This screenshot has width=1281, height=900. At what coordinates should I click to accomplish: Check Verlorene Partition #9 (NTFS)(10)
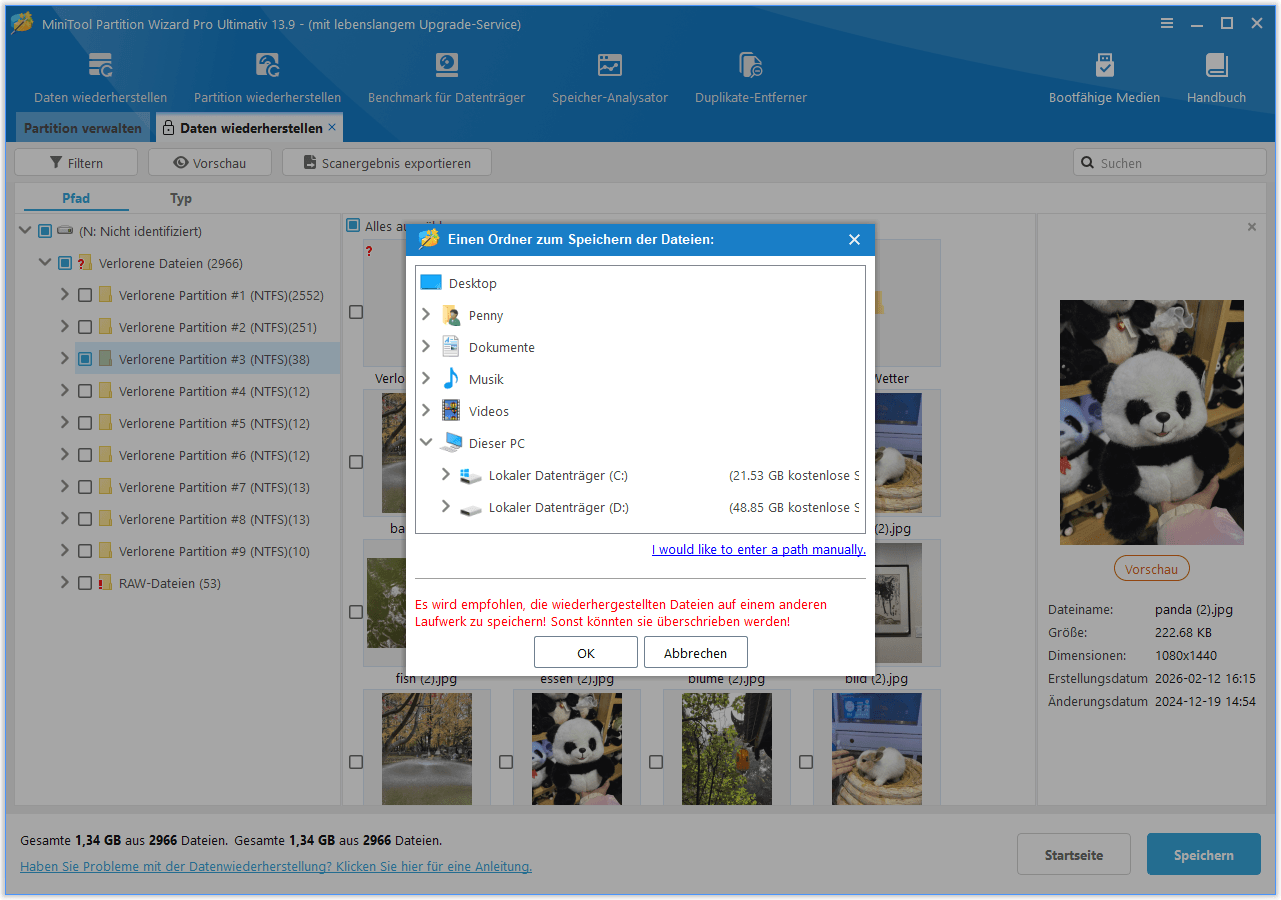pos(84,551)
